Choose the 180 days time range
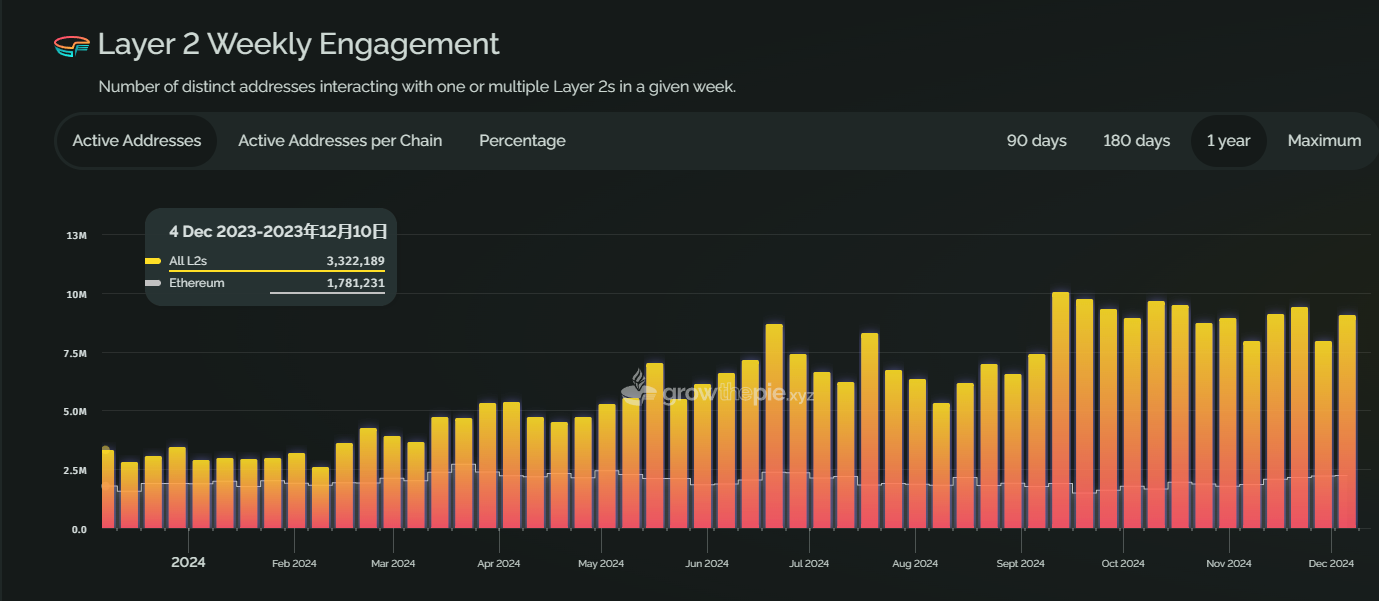This screenshot has width=1379, height=601. pyautogui.click(x=1136, y=141)
